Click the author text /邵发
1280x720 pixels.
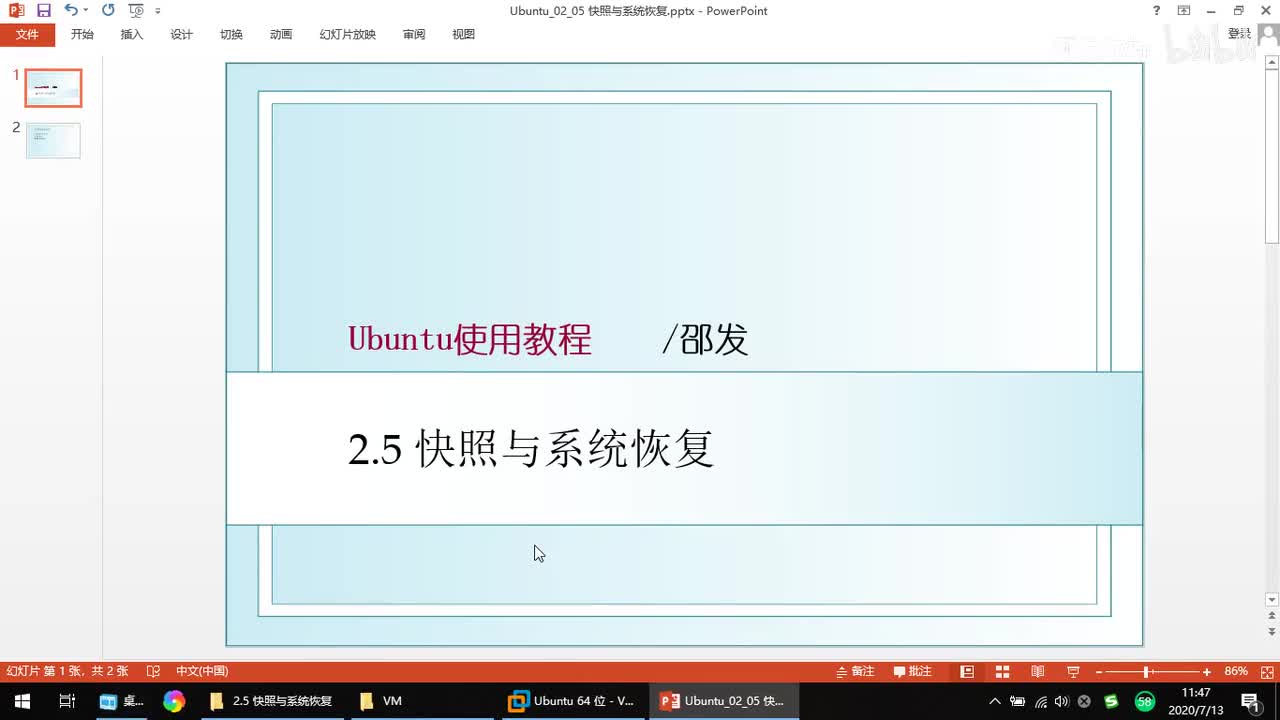pyautogui.click(x=705, y=340)
